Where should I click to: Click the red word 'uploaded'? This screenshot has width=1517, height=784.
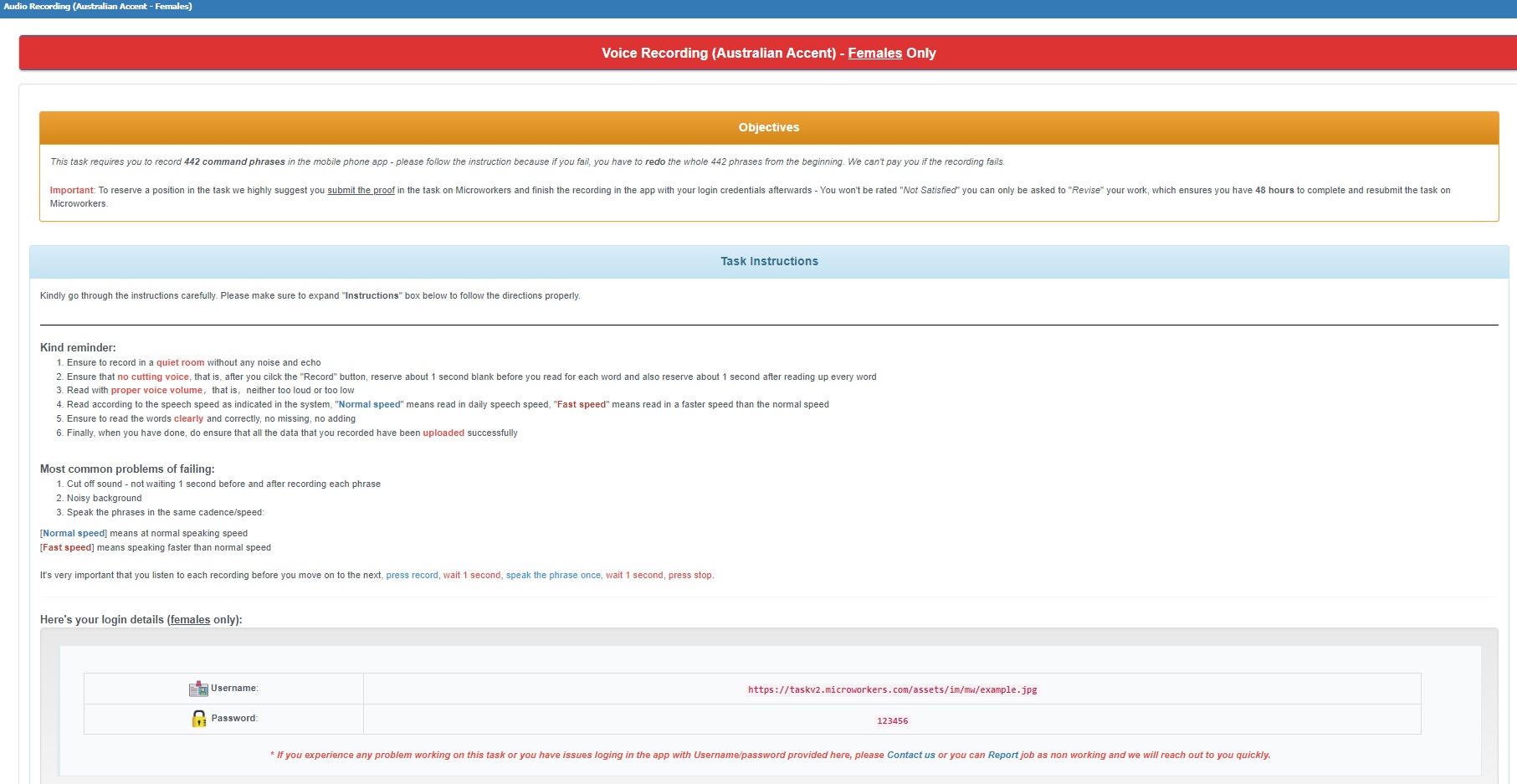(443, 433)
